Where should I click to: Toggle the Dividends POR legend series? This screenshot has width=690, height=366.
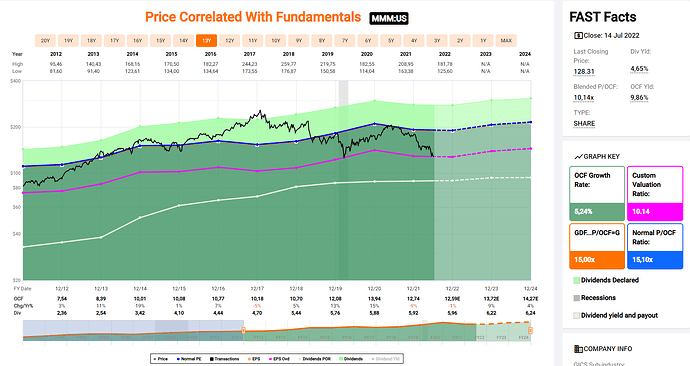pos(314,359)
